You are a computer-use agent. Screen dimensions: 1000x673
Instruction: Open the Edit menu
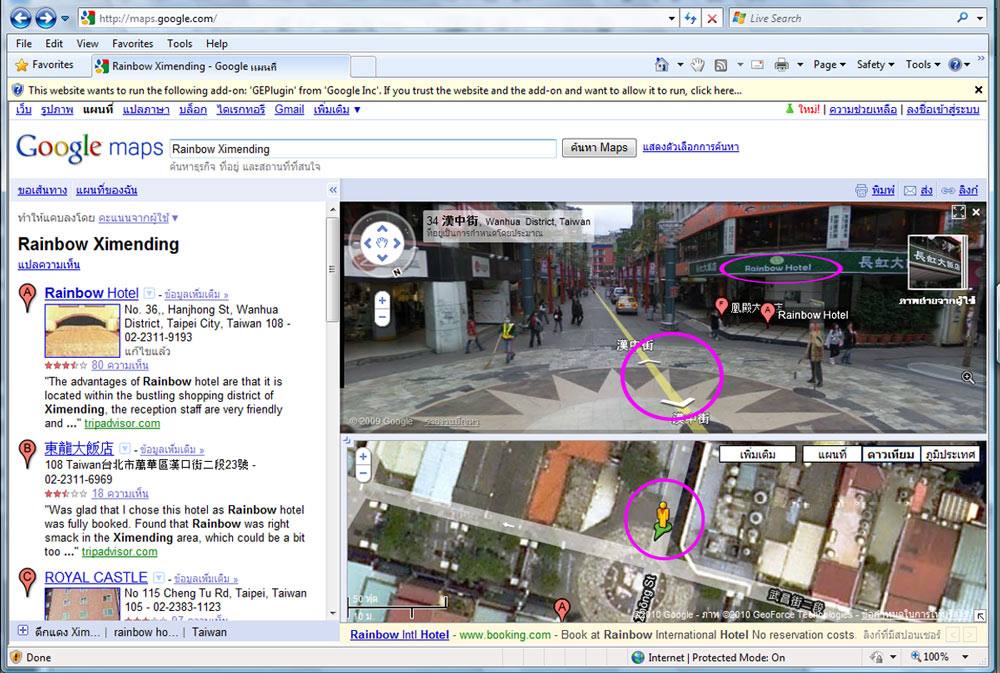54,43
